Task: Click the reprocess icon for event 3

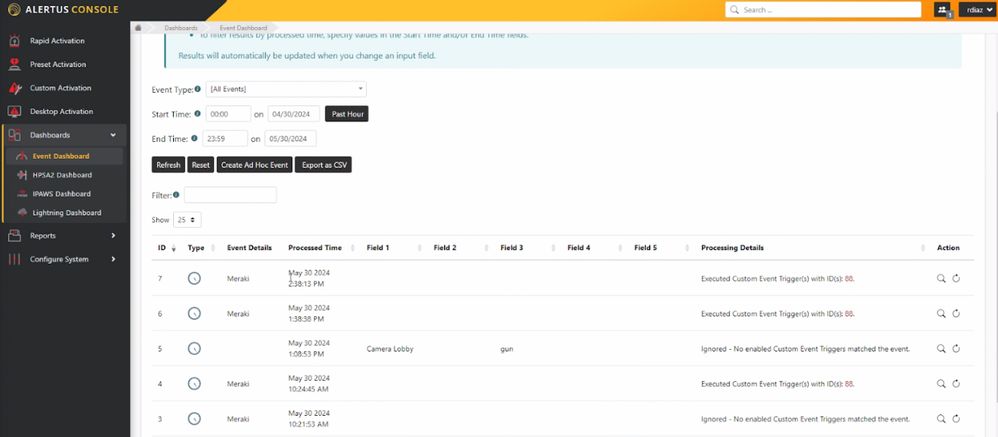Action: (x=956, y=418)
